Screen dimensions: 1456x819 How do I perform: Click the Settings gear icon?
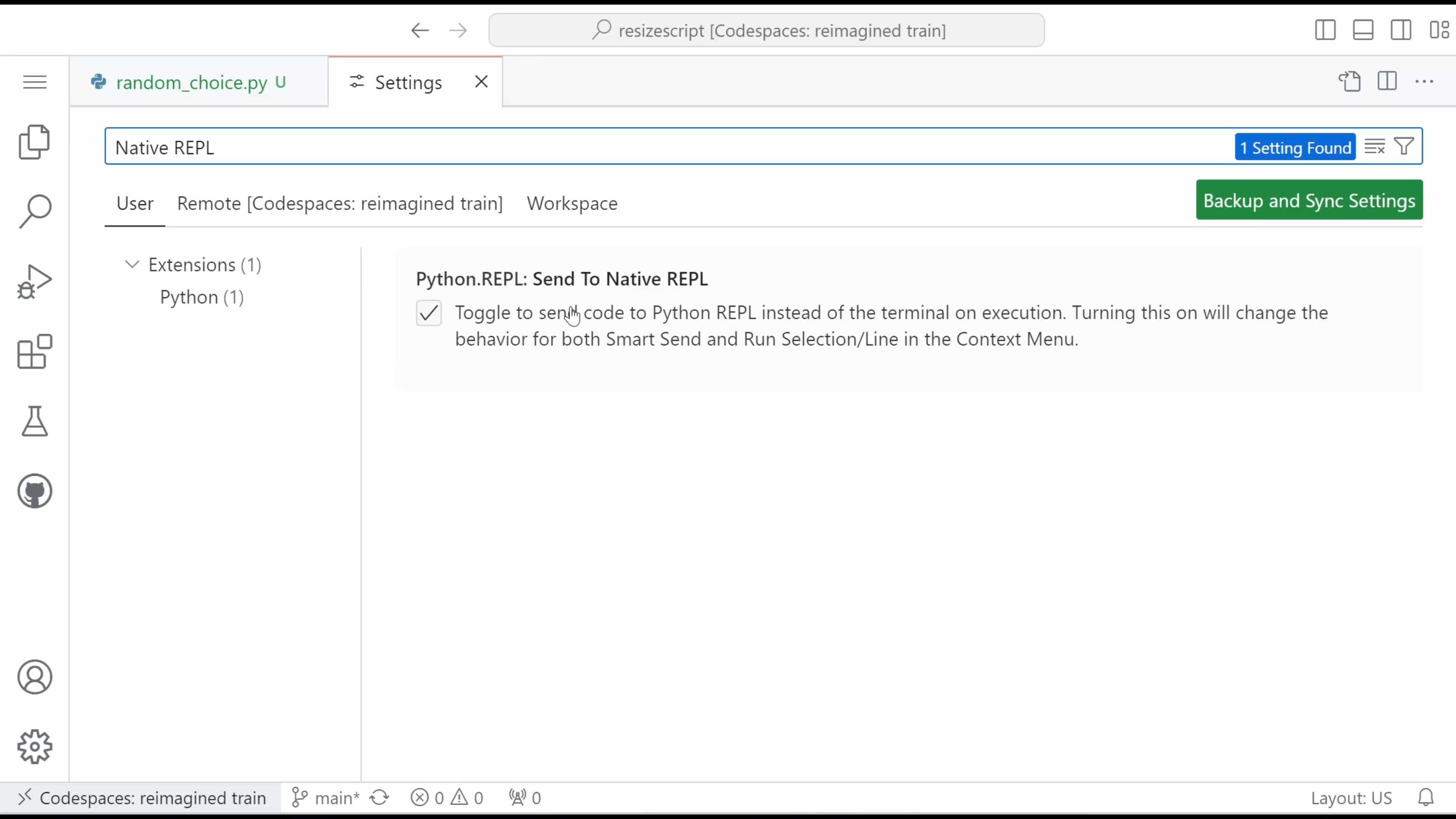pyautogui.click(x=34, y=747)
